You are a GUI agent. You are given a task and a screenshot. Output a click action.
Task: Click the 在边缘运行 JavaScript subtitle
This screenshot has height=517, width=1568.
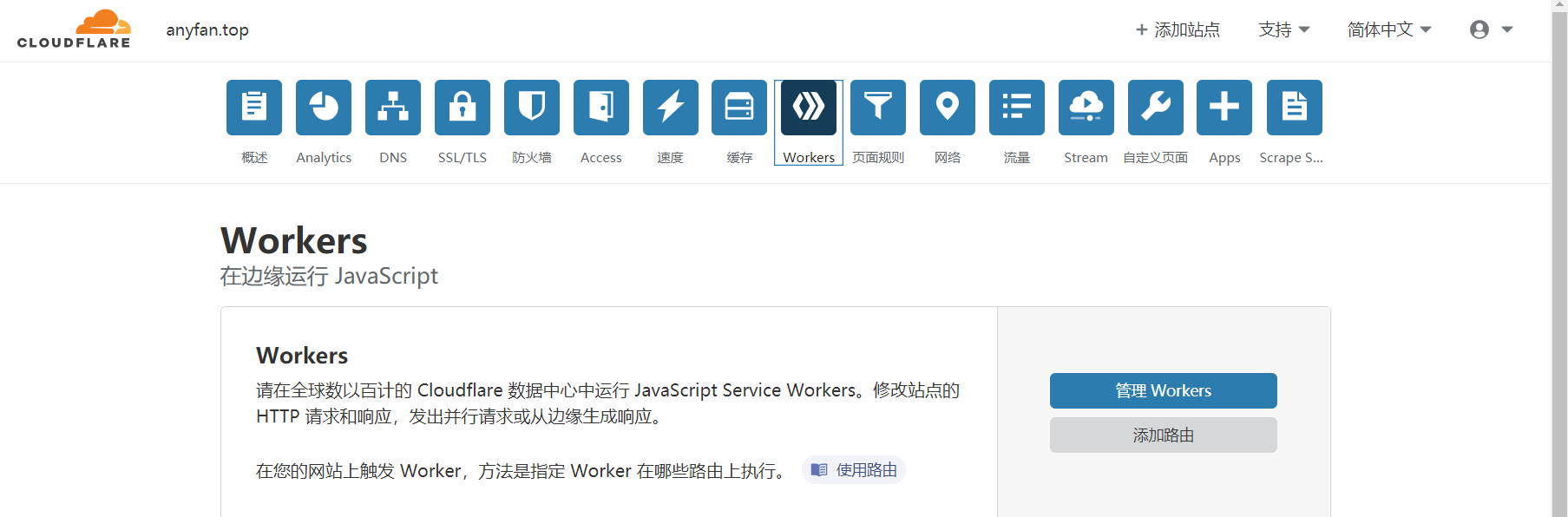pyautogui.click(x=329, y=276)
